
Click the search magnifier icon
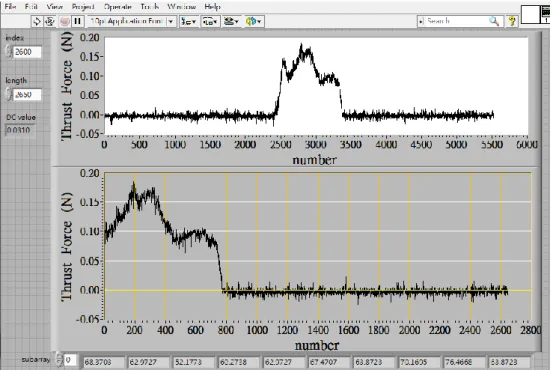tap(494, 21)
